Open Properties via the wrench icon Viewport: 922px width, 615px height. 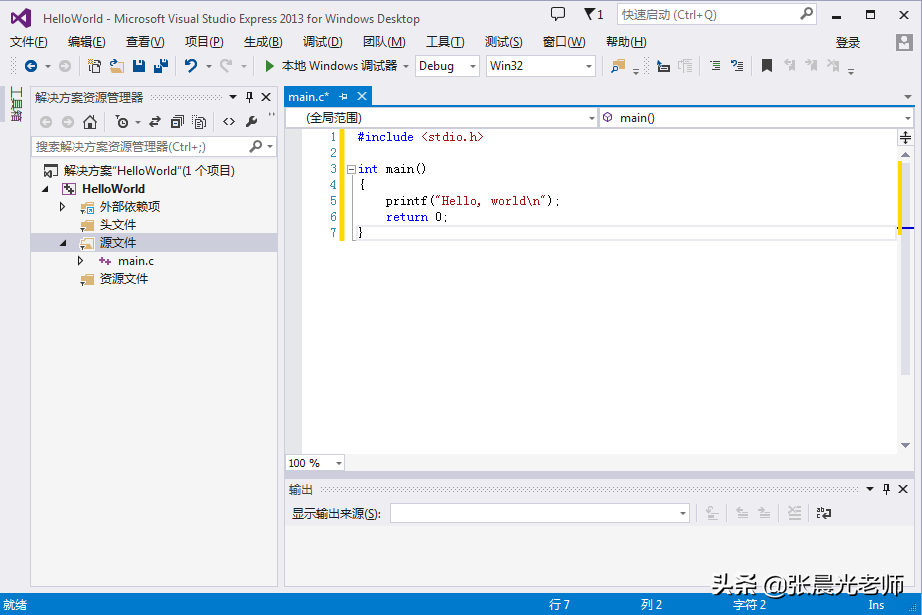pyautogui.click(x=251, y=122)
